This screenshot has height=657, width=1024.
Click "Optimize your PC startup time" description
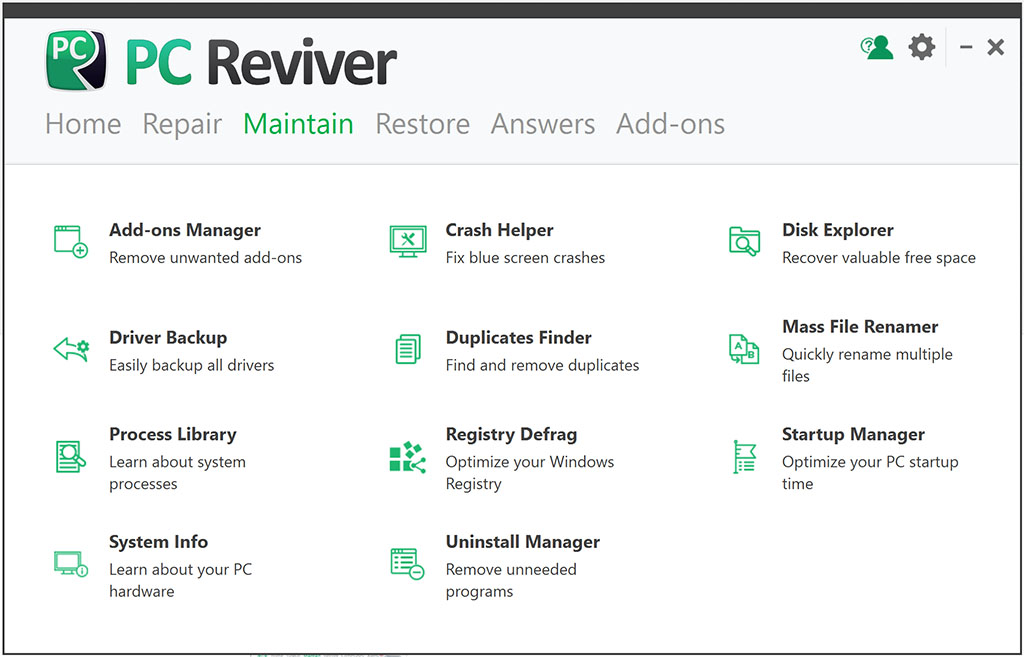[x=871, y=473]
